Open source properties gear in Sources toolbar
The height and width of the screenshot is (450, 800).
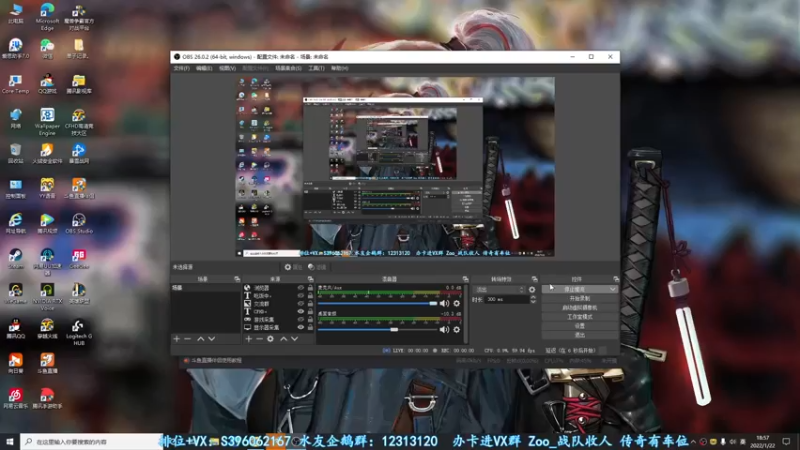pyautogui.click(x=270, y=339)
